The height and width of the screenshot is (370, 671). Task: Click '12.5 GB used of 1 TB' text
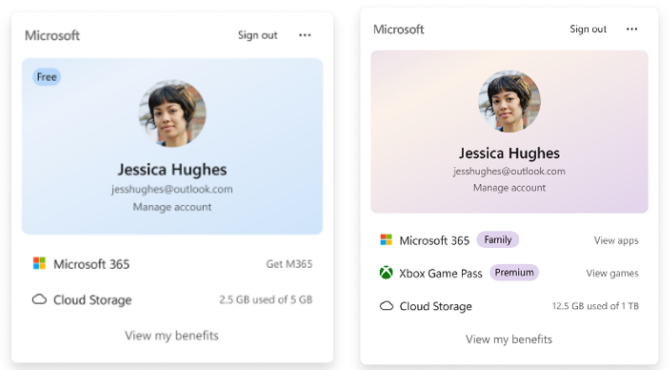(595, 306)
